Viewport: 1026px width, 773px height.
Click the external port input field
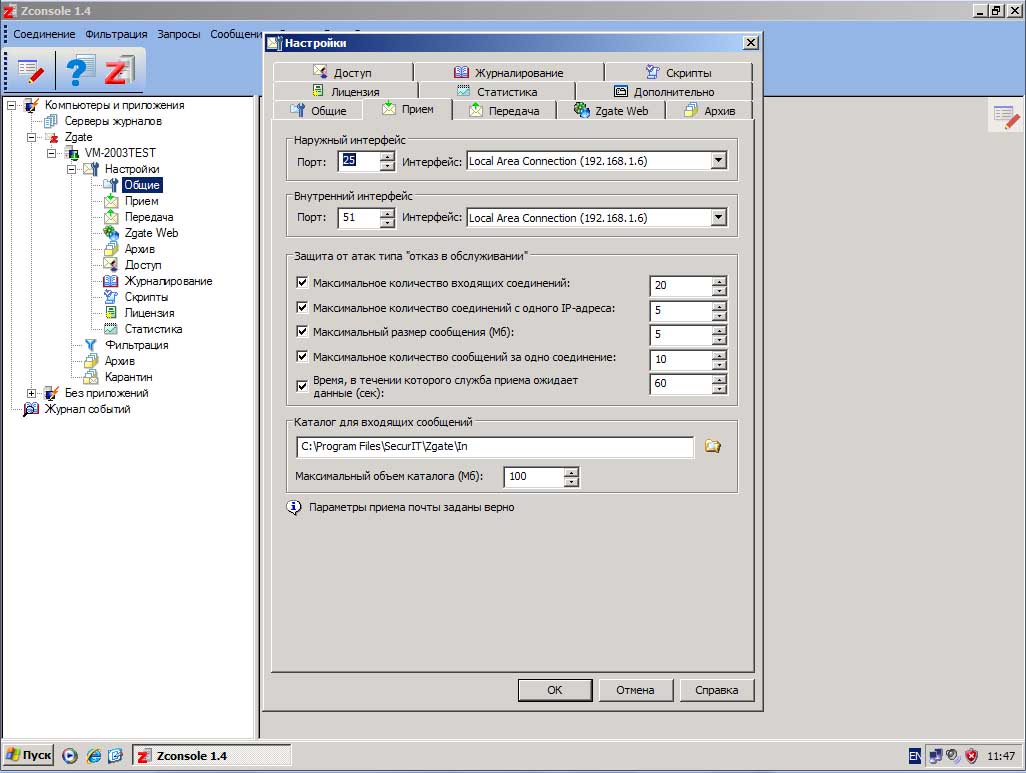point(359,160)
